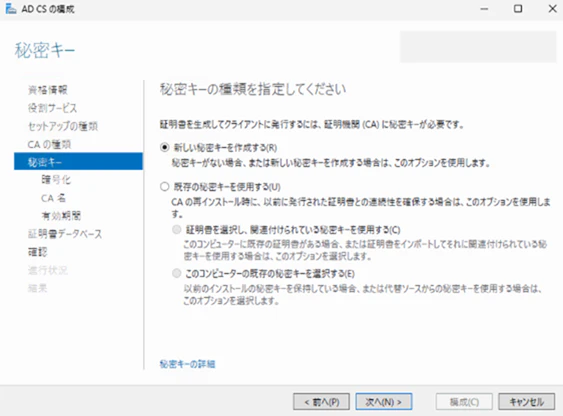Open 秘密キーの詳細 link
563x416 pixels.
pos(187,364)
